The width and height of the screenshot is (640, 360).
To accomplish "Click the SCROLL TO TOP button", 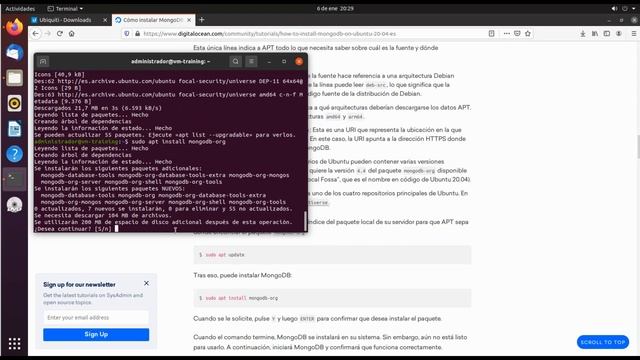I will click(x=602, y=342).
